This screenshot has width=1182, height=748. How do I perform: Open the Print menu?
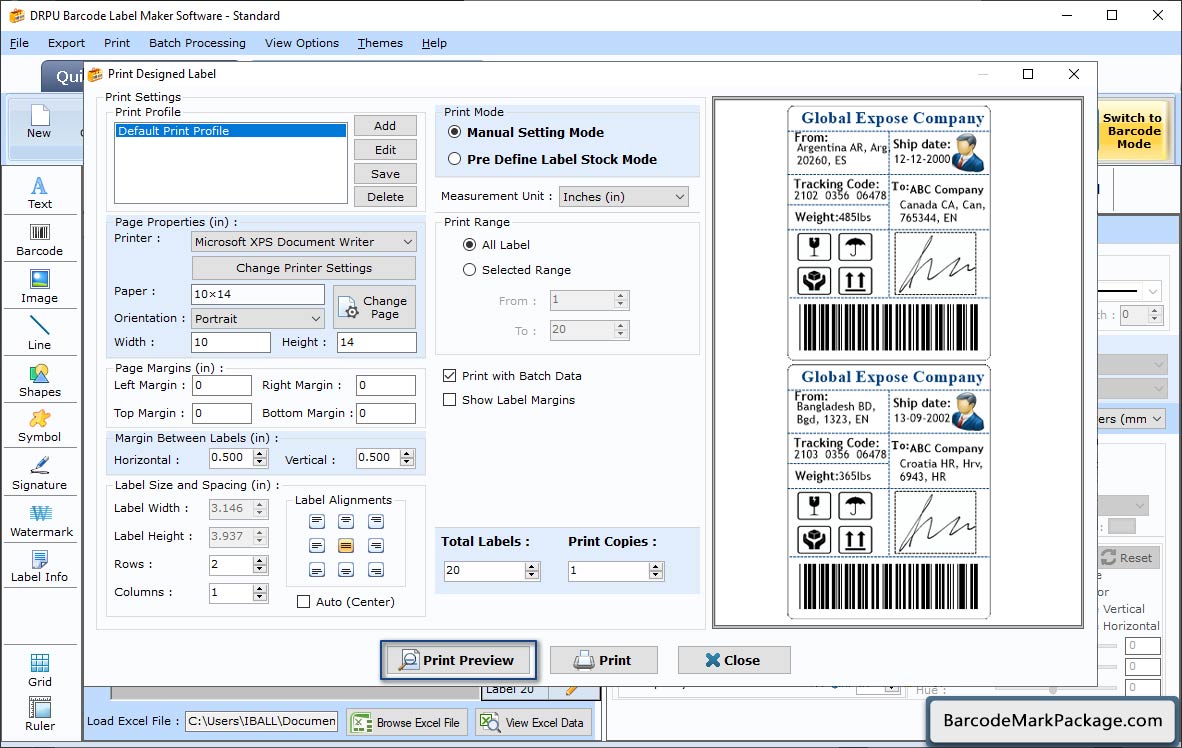coord(117,43)
